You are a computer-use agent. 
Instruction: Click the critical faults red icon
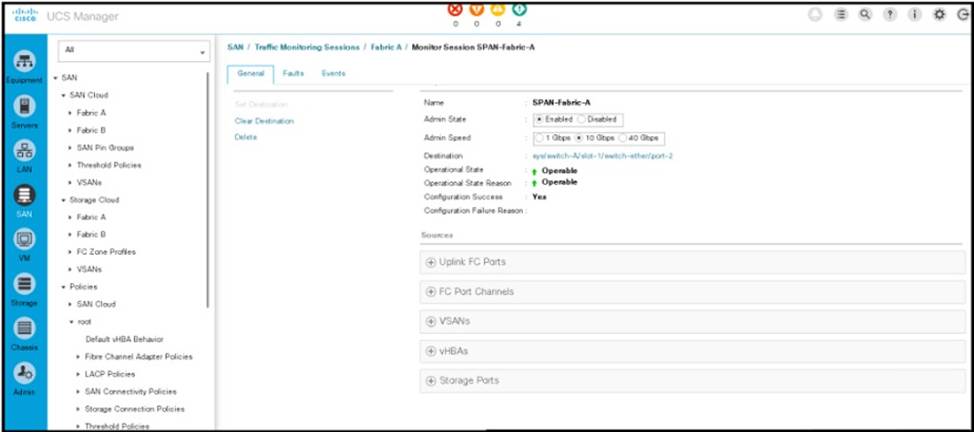click(456, 10)
